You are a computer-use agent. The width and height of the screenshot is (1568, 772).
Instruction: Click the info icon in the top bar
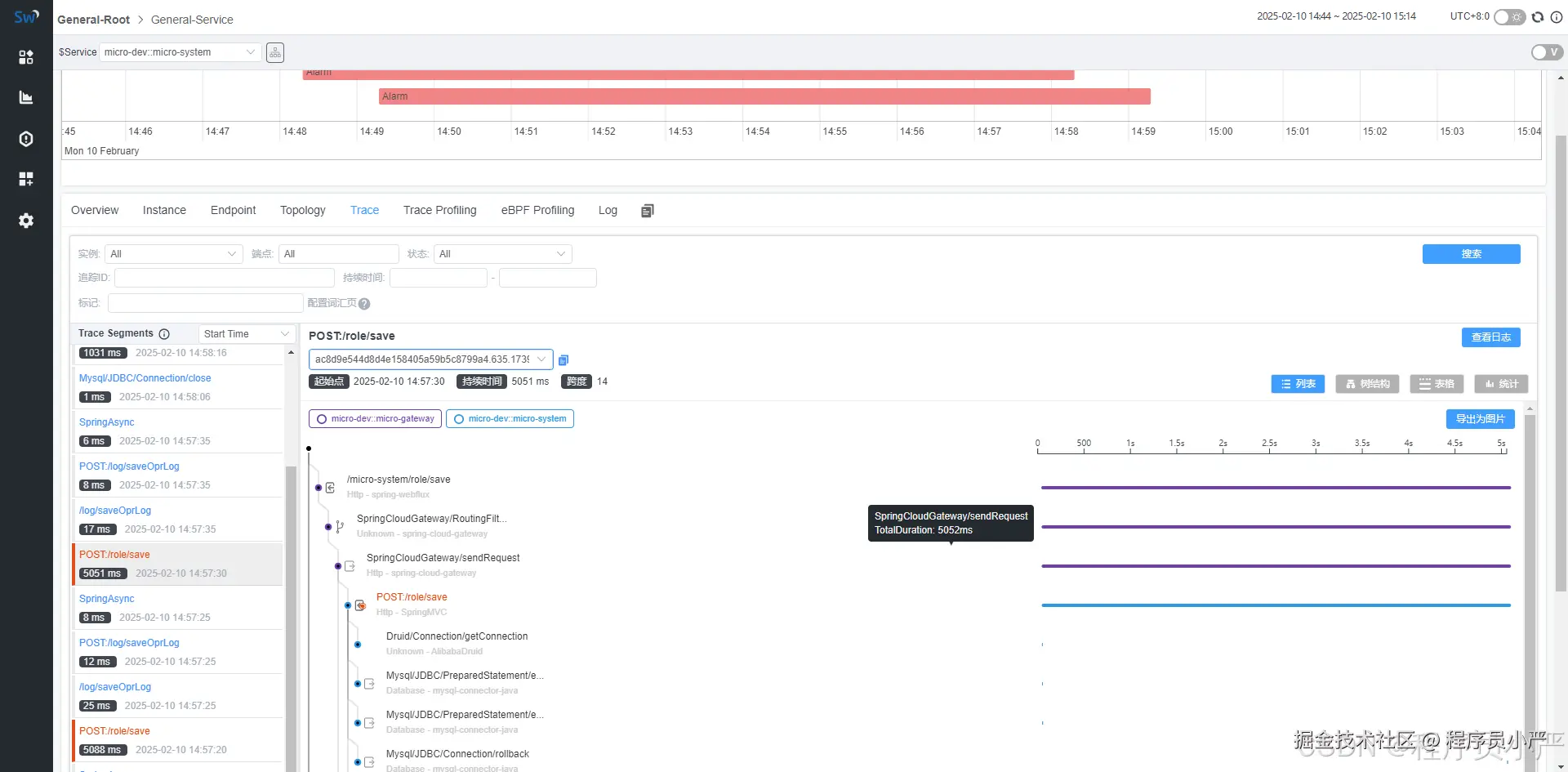tap(1557, 17)
